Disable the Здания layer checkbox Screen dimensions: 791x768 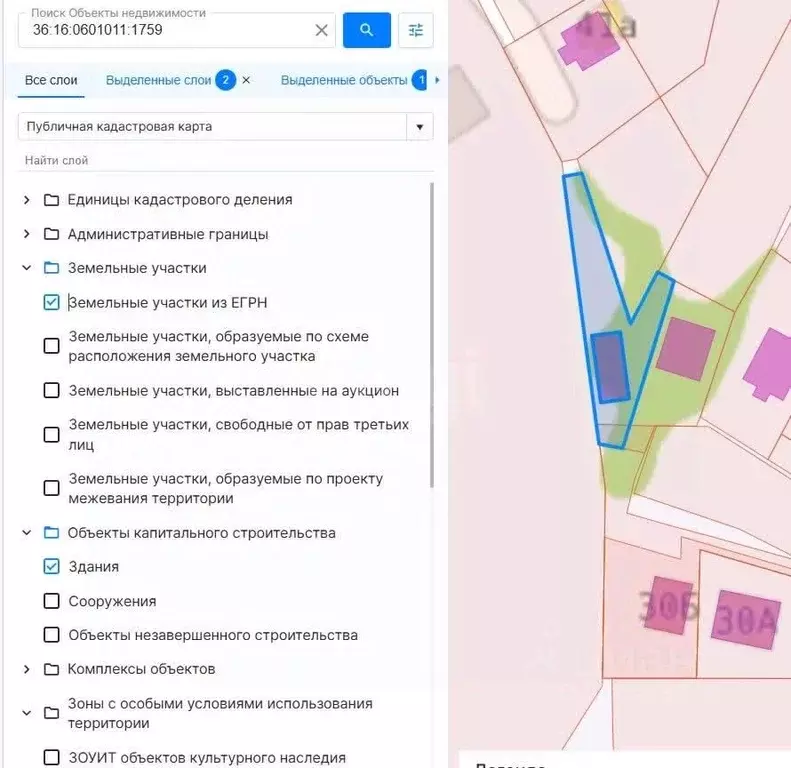[51, 566]
